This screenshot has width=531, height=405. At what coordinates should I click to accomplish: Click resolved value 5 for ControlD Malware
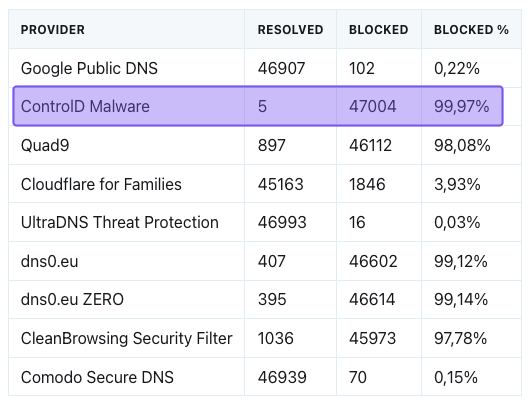pyautogui.click(x=262, y=106)
